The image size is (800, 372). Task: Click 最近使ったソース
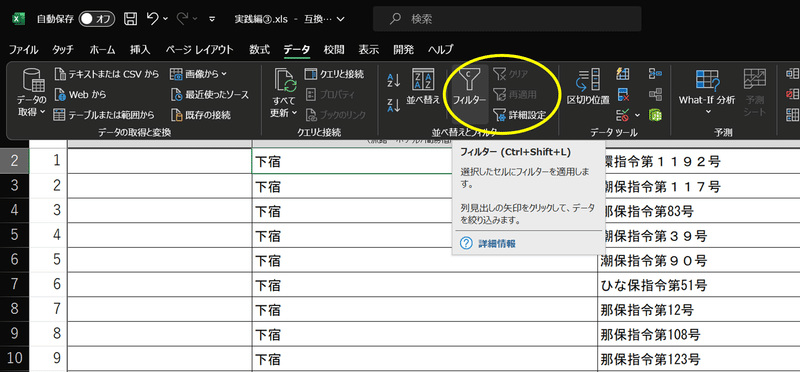[210, 95]
